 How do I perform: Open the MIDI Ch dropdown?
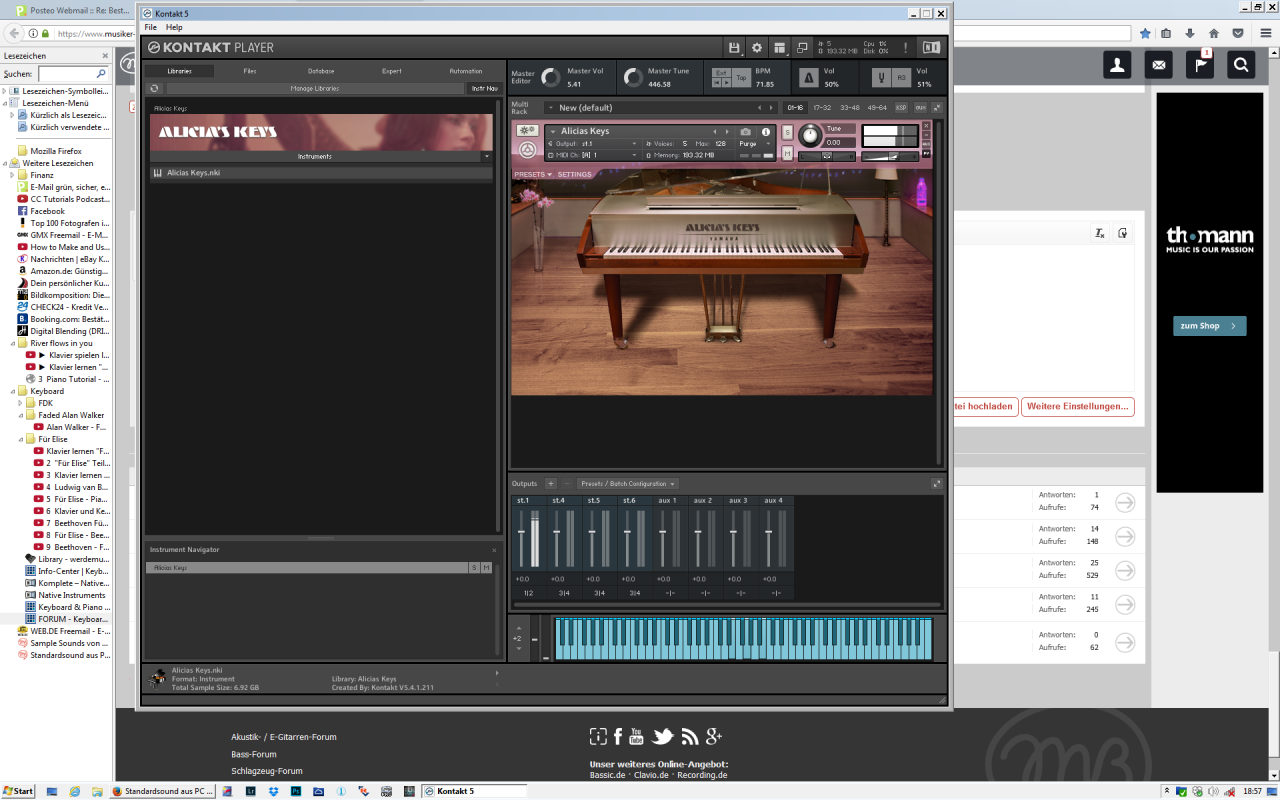click(592, 155)
